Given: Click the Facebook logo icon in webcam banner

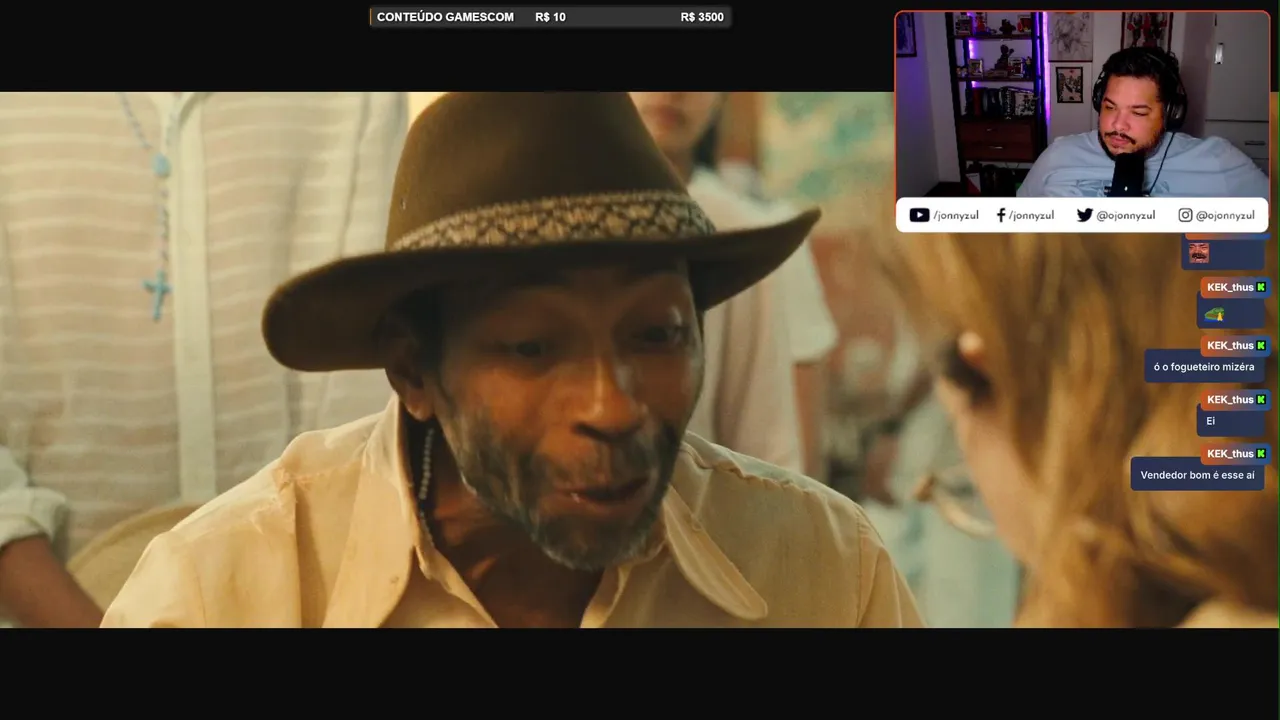Looking at the screenshot, I should tap(1001, 215).
